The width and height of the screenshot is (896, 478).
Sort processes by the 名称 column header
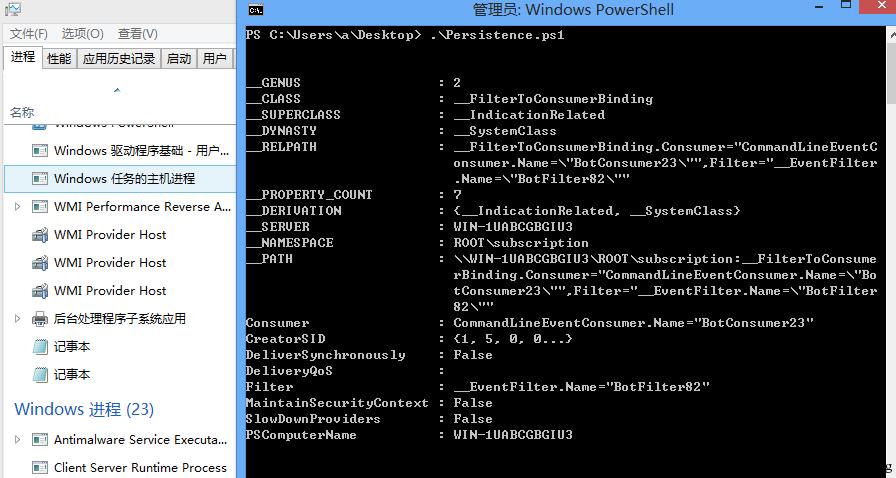pyautogui.click(x=22, y=113)
